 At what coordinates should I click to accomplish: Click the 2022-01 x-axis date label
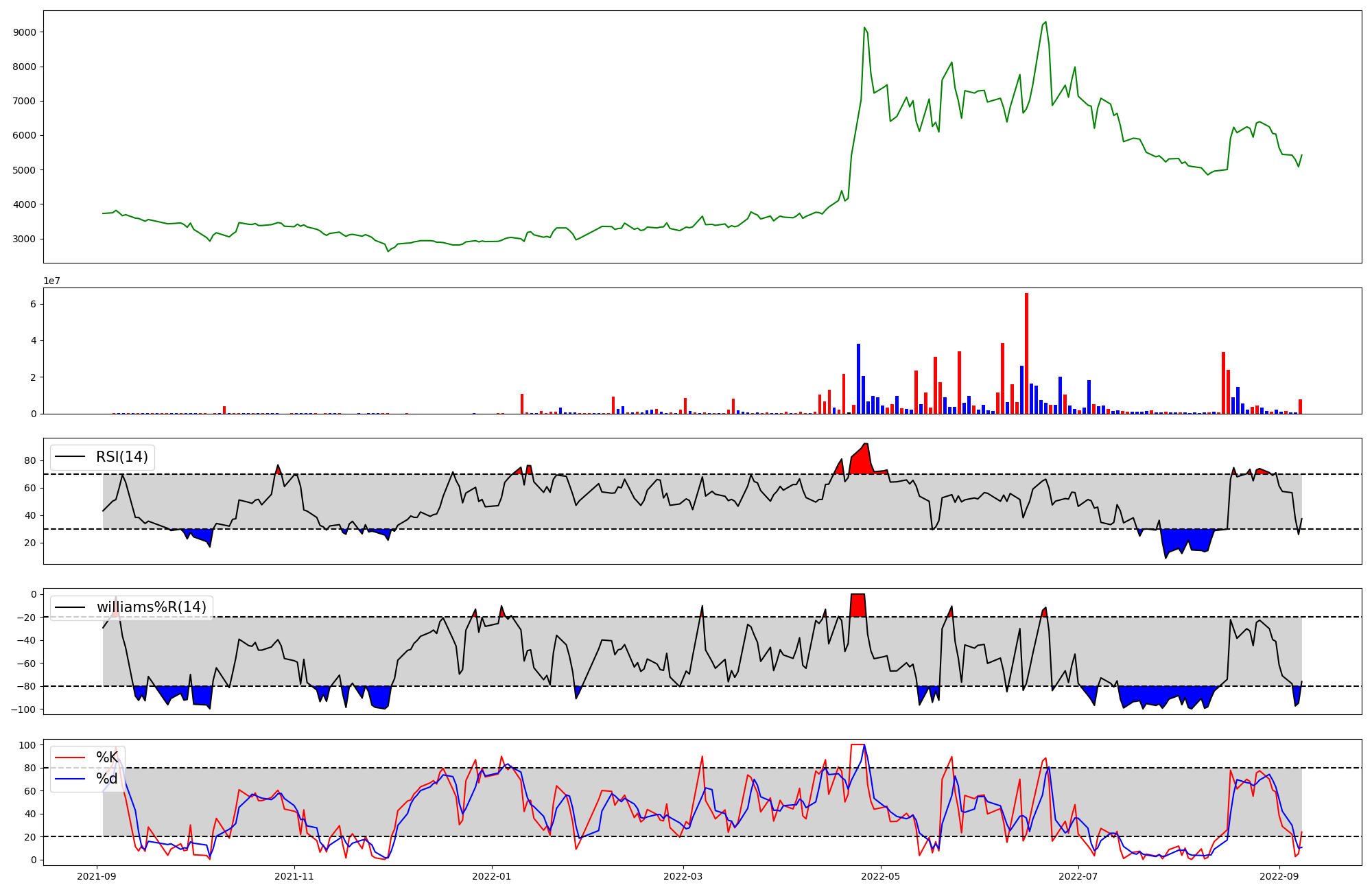492,876
